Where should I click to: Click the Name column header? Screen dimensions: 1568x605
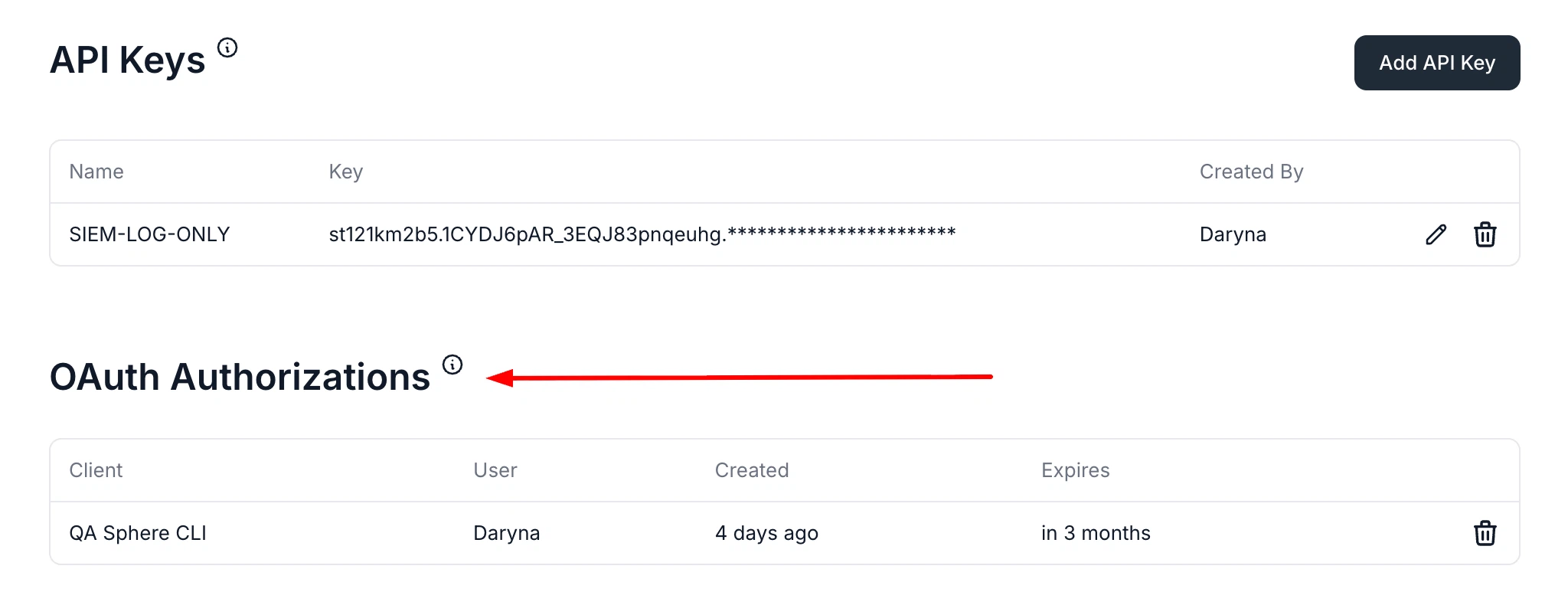pyautogui.click(x=96, y=172)
